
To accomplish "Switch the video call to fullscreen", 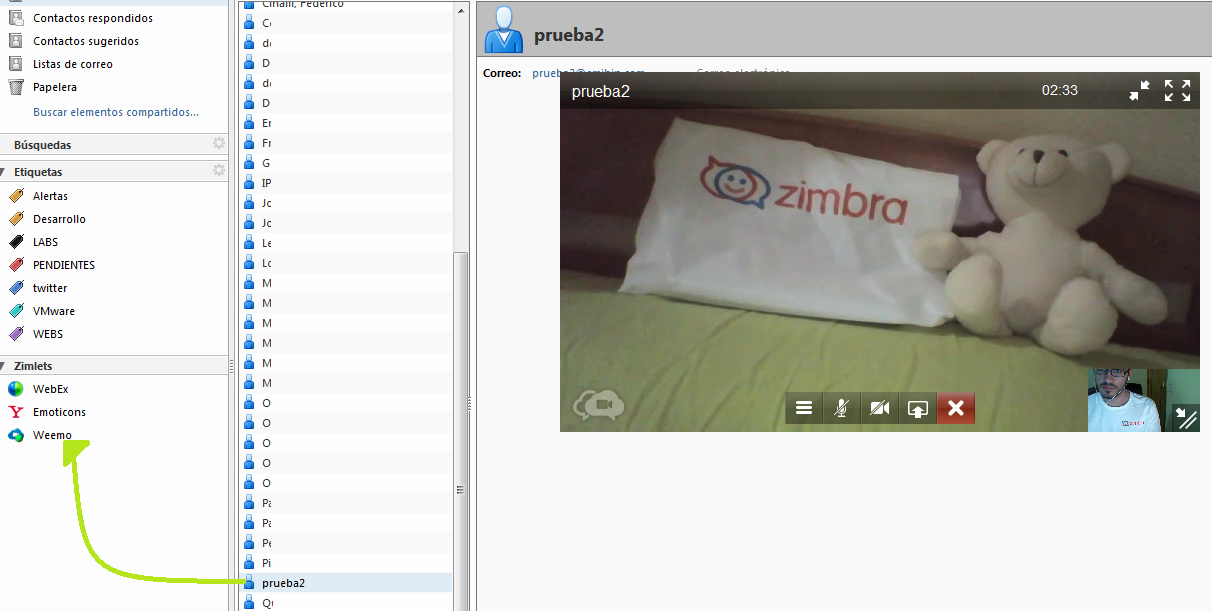I will click(x=1178, y=91).
